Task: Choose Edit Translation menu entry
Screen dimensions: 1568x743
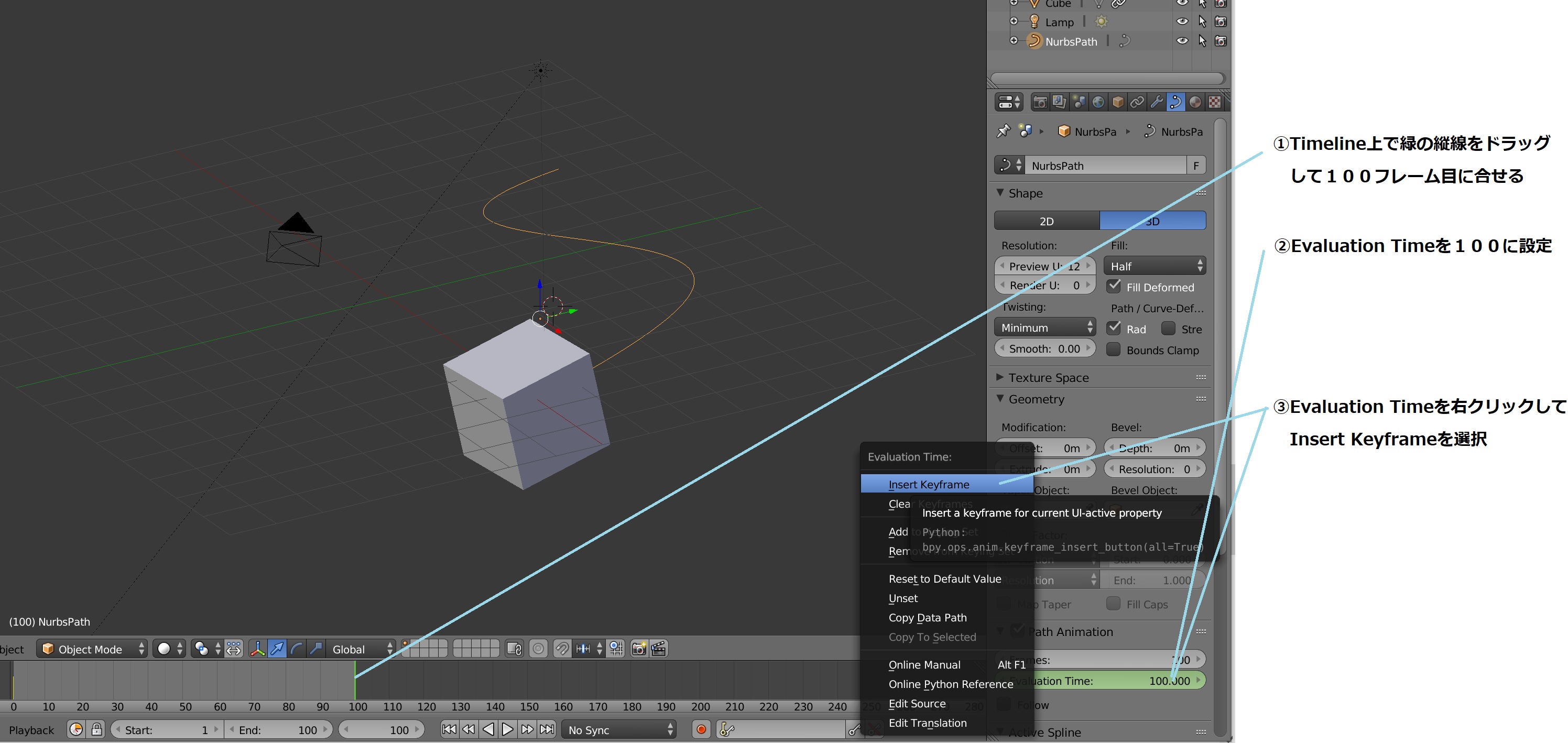Action: (x=947, y=723)
